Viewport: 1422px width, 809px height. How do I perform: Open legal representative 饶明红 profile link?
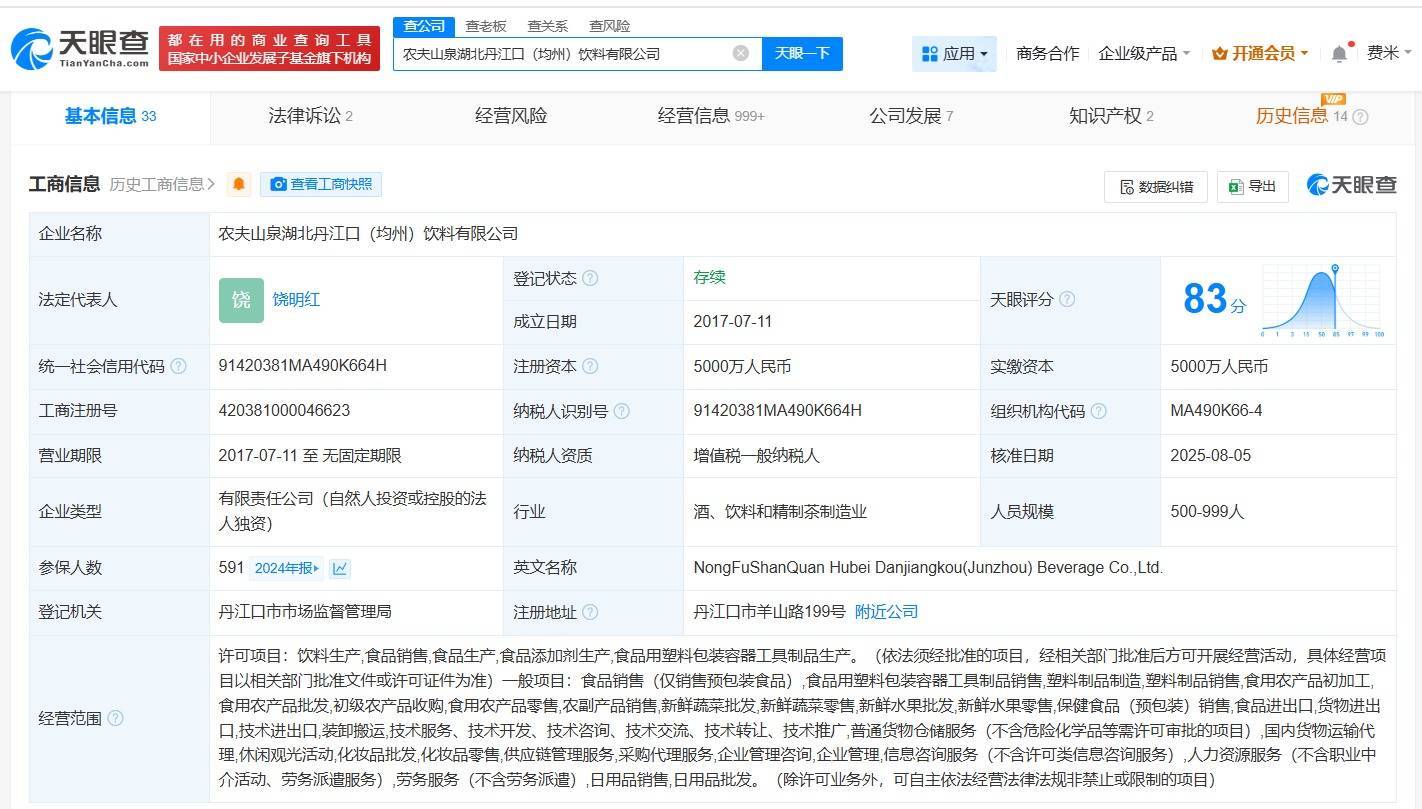click(296, 300)
